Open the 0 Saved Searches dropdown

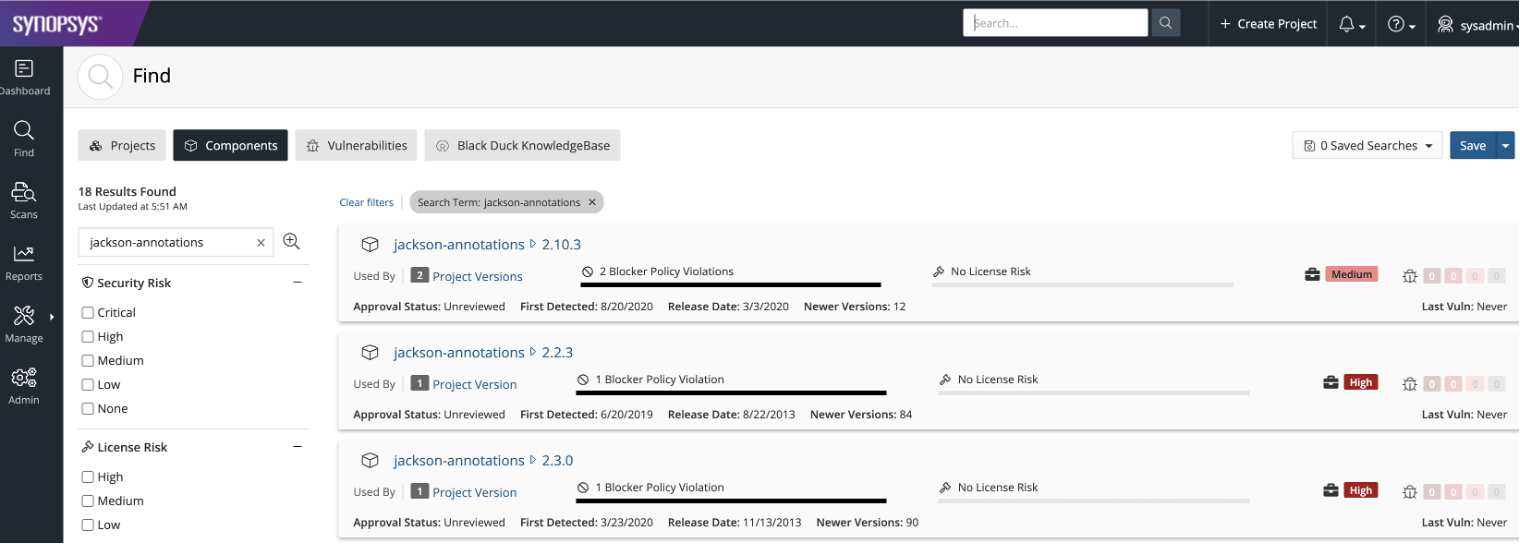[1367, 146]
